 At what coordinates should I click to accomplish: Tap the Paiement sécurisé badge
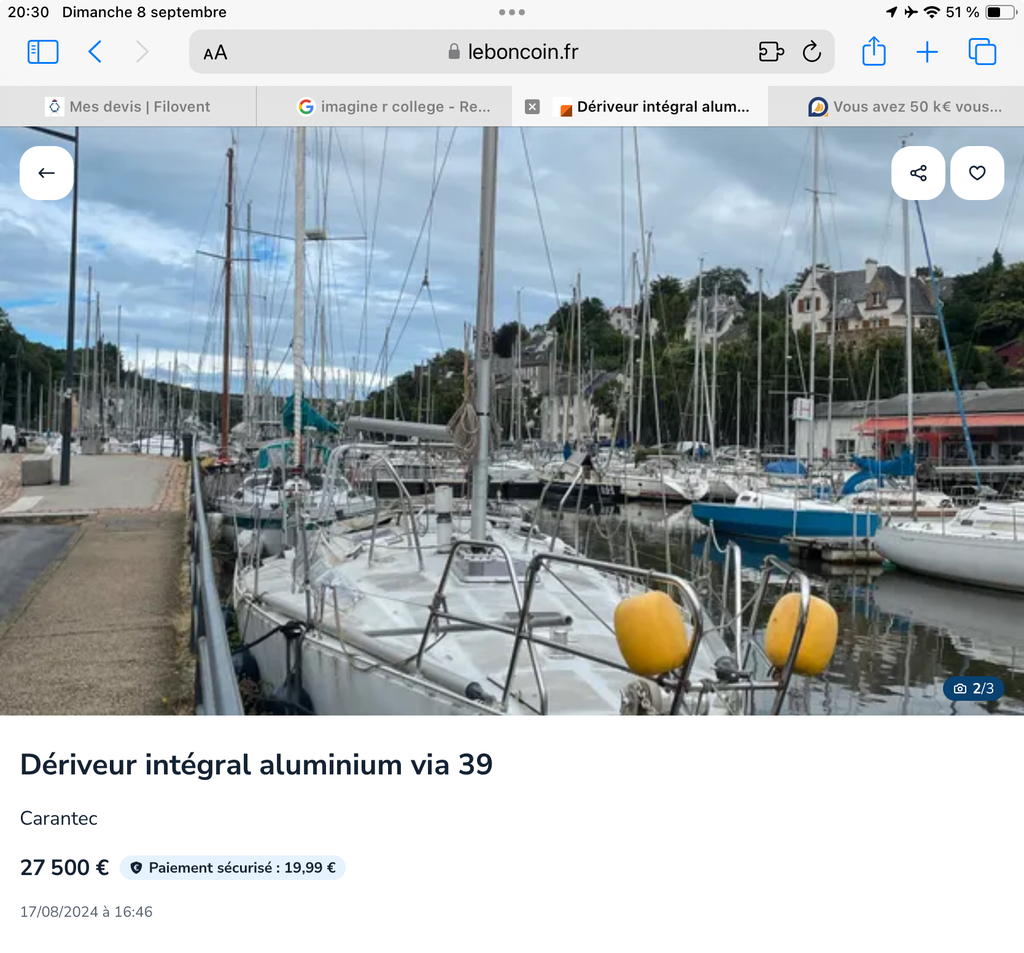click(x=232, y=867)
